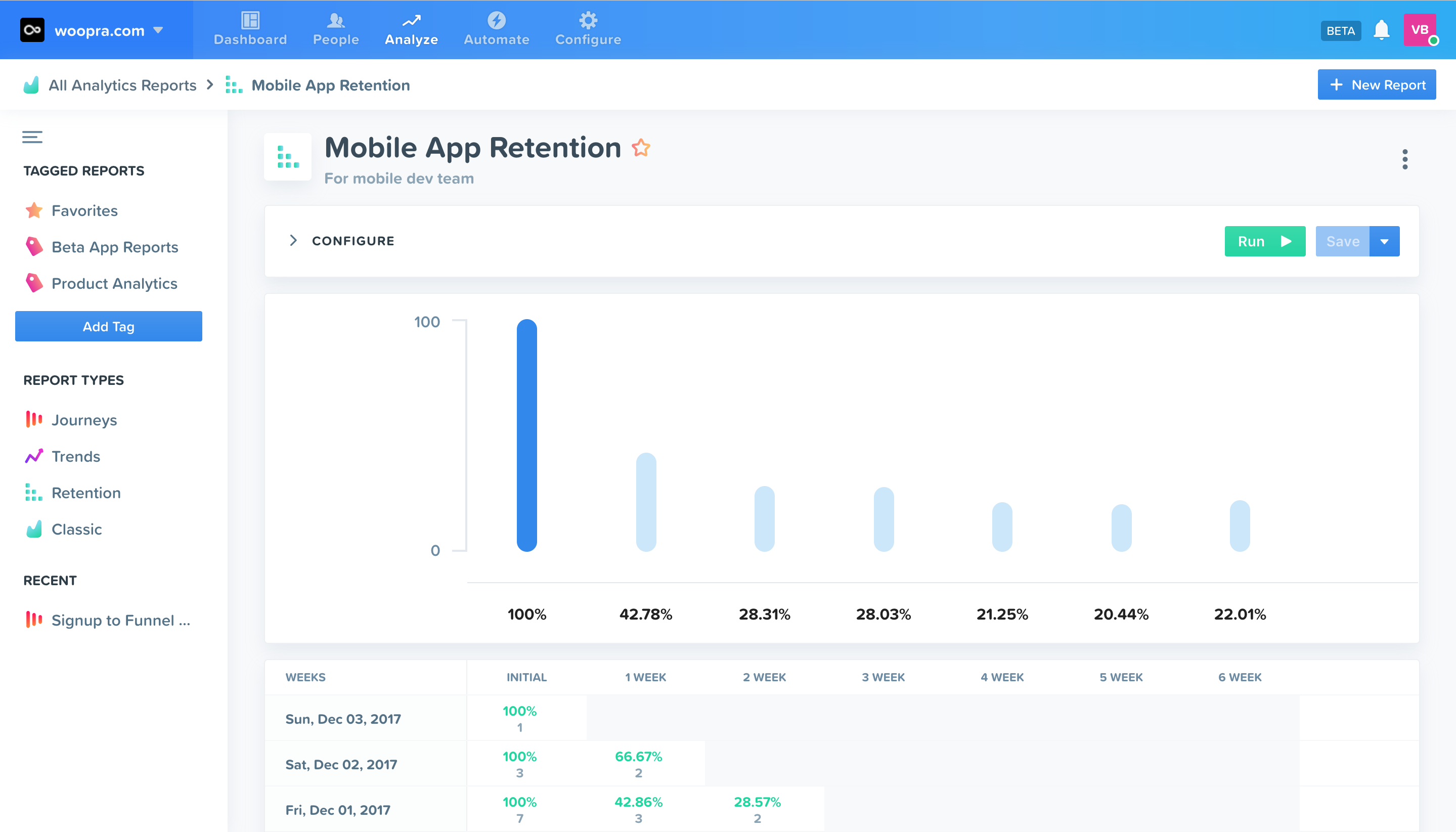Click the green Run button
Screen dimensions: 1456x832
pos(1264,241)
